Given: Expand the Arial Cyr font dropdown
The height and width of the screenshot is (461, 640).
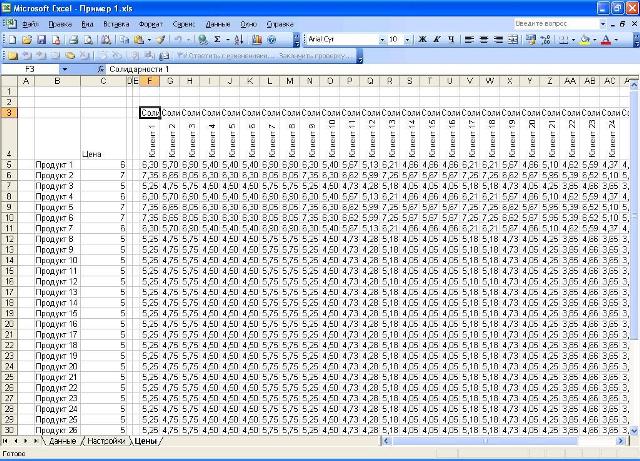Looking at the screenshot, I should (382, 40).
